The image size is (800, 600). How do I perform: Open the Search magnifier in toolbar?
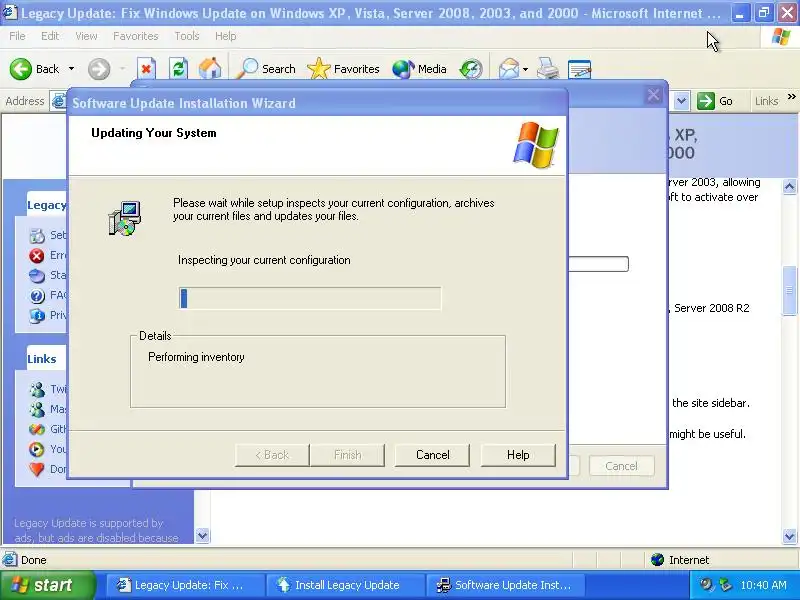(x=248, y=69)
